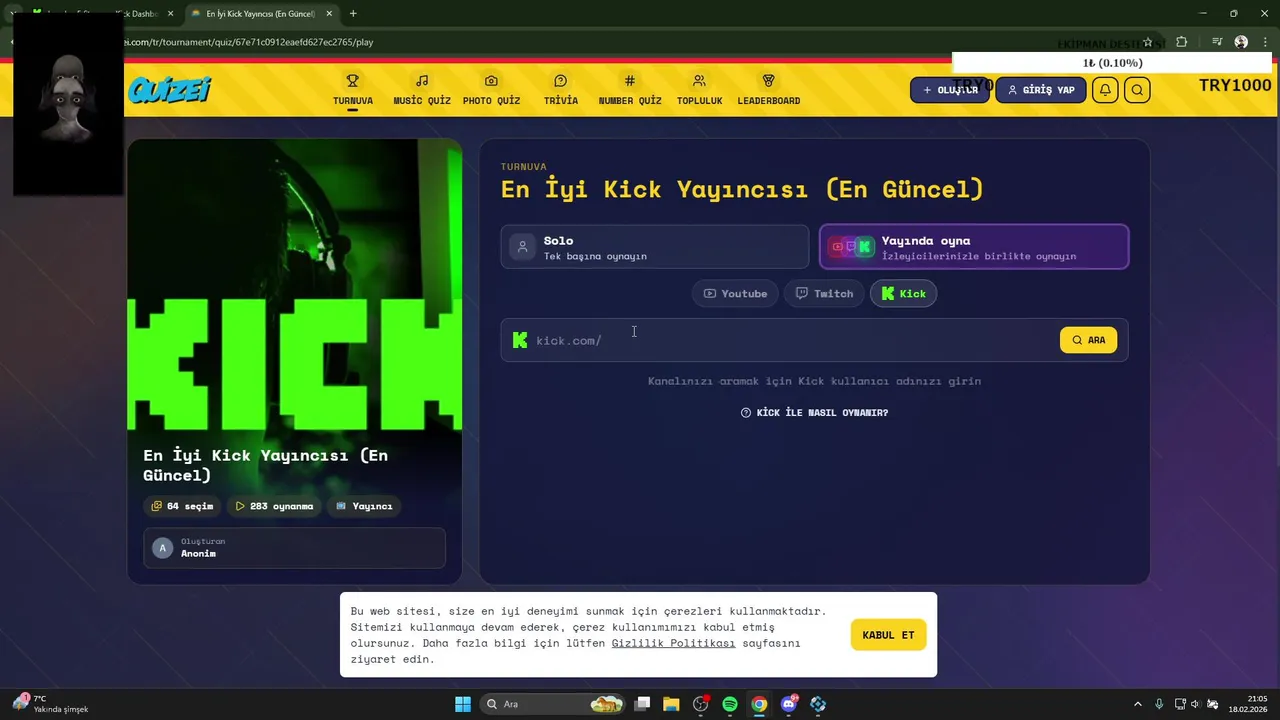This screenshot has height=720, width=1280.
Task: Click the yellow ARA search button
Action: click(x=1089, y=340)
